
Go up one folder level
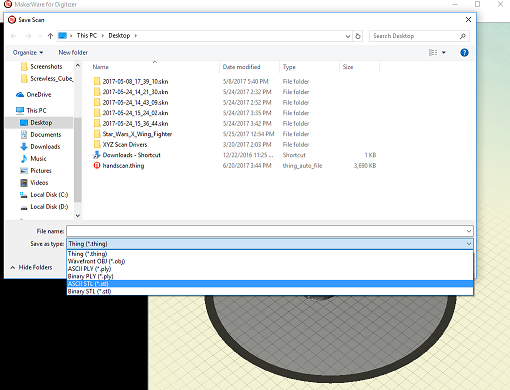(x=50, y=36)
